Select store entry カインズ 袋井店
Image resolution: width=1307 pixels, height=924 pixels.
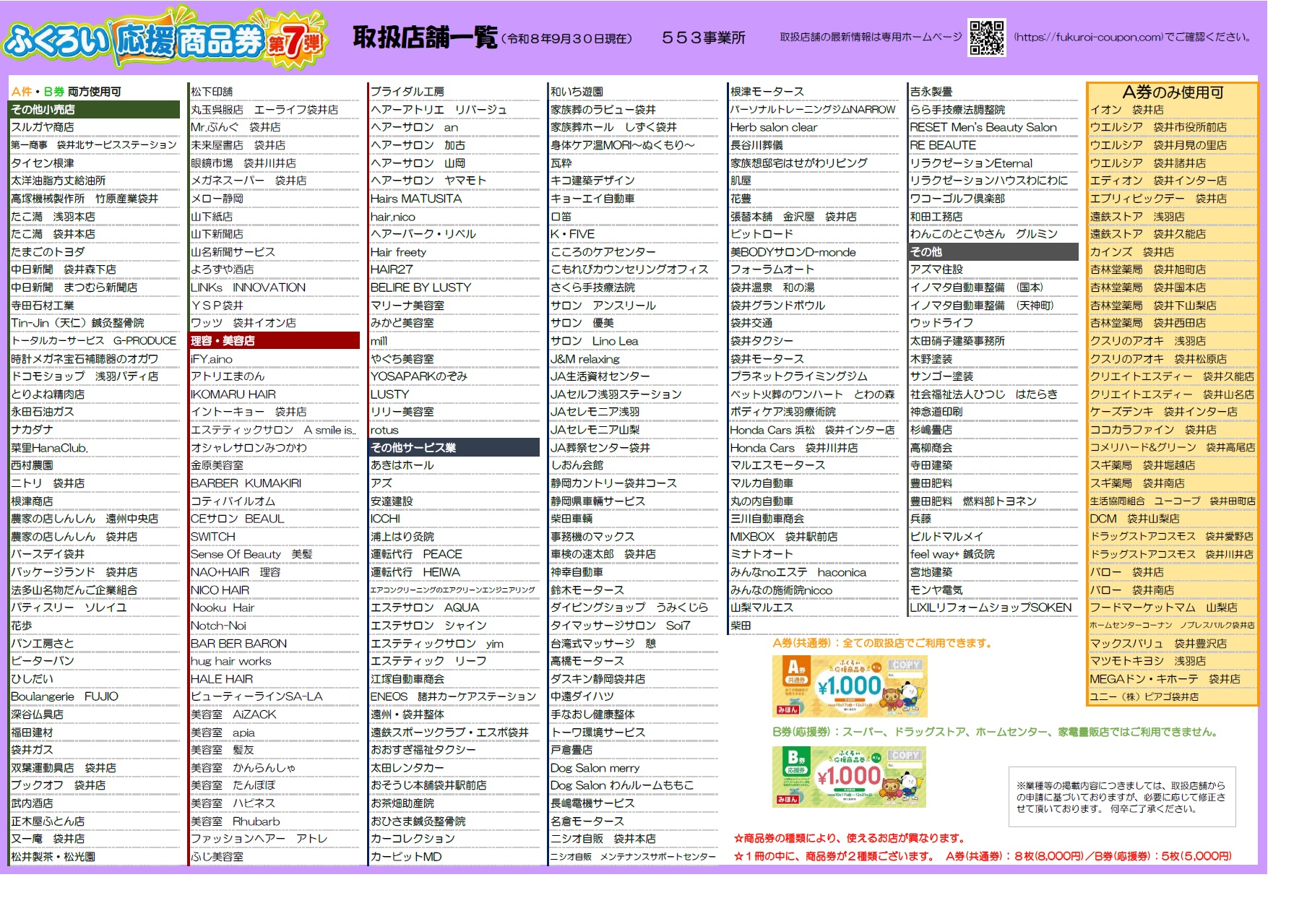point(1132,252)
